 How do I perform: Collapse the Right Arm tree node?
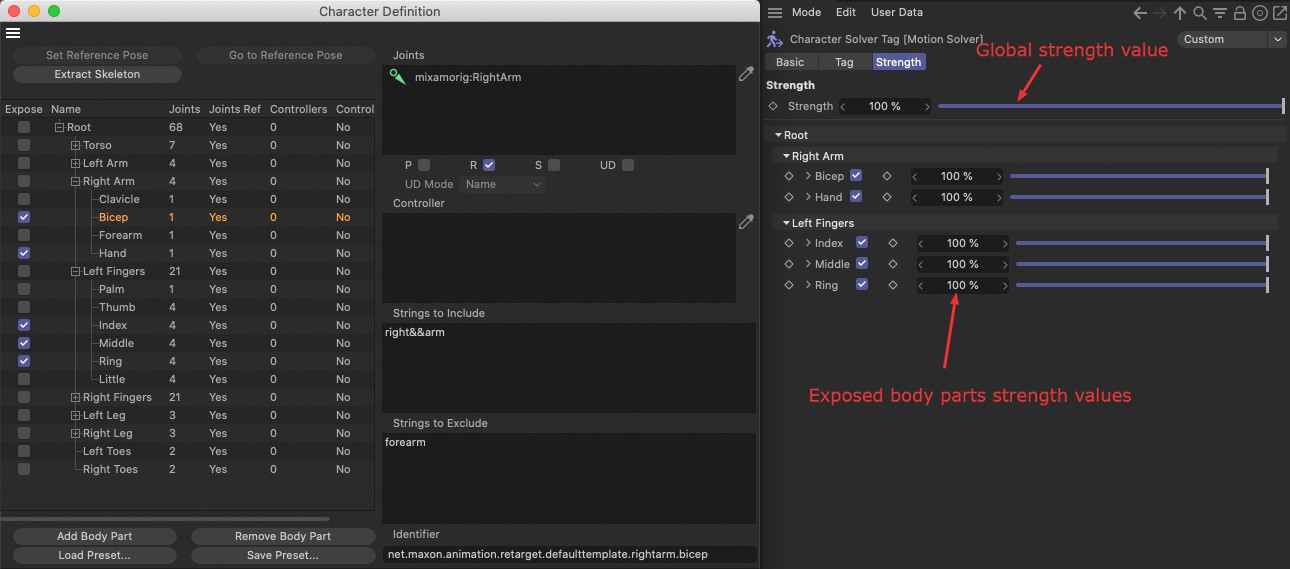(x=75, y=181)
